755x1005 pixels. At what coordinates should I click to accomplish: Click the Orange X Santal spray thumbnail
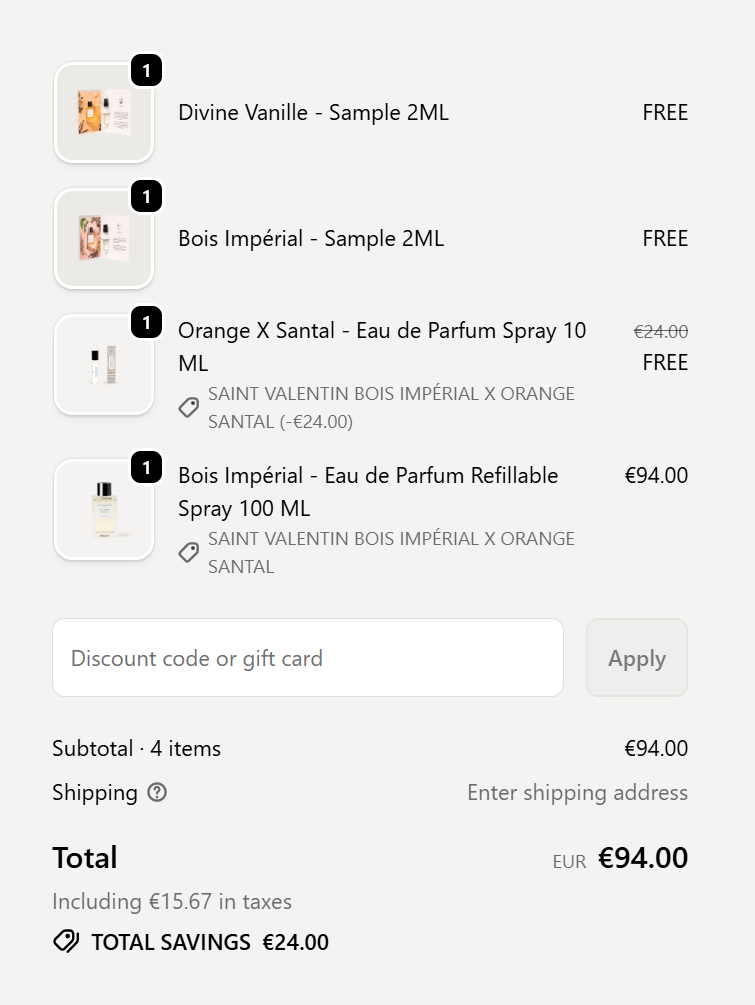pos(103,365)
